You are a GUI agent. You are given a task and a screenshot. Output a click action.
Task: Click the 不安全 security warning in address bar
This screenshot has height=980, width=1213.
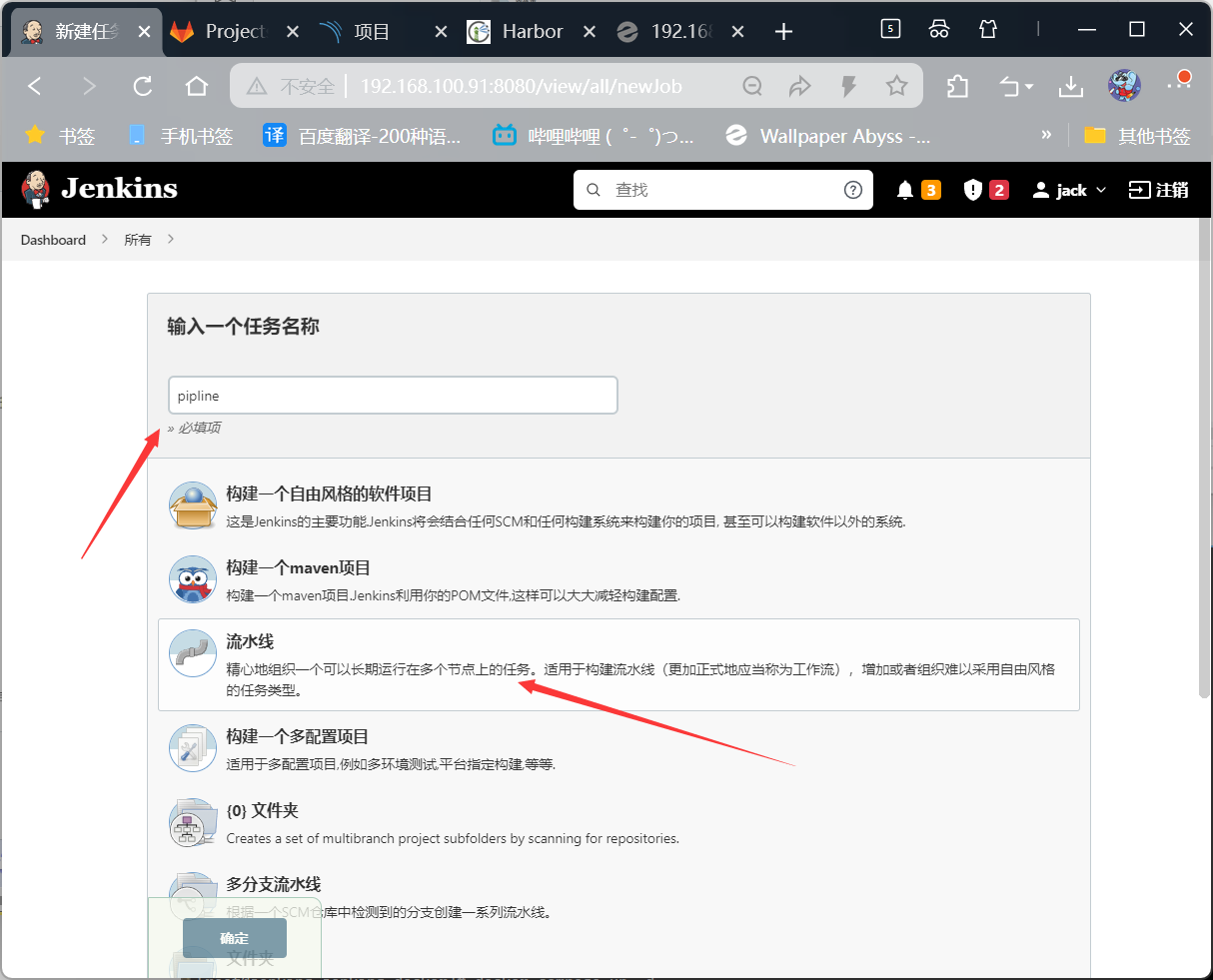(291, 86)
